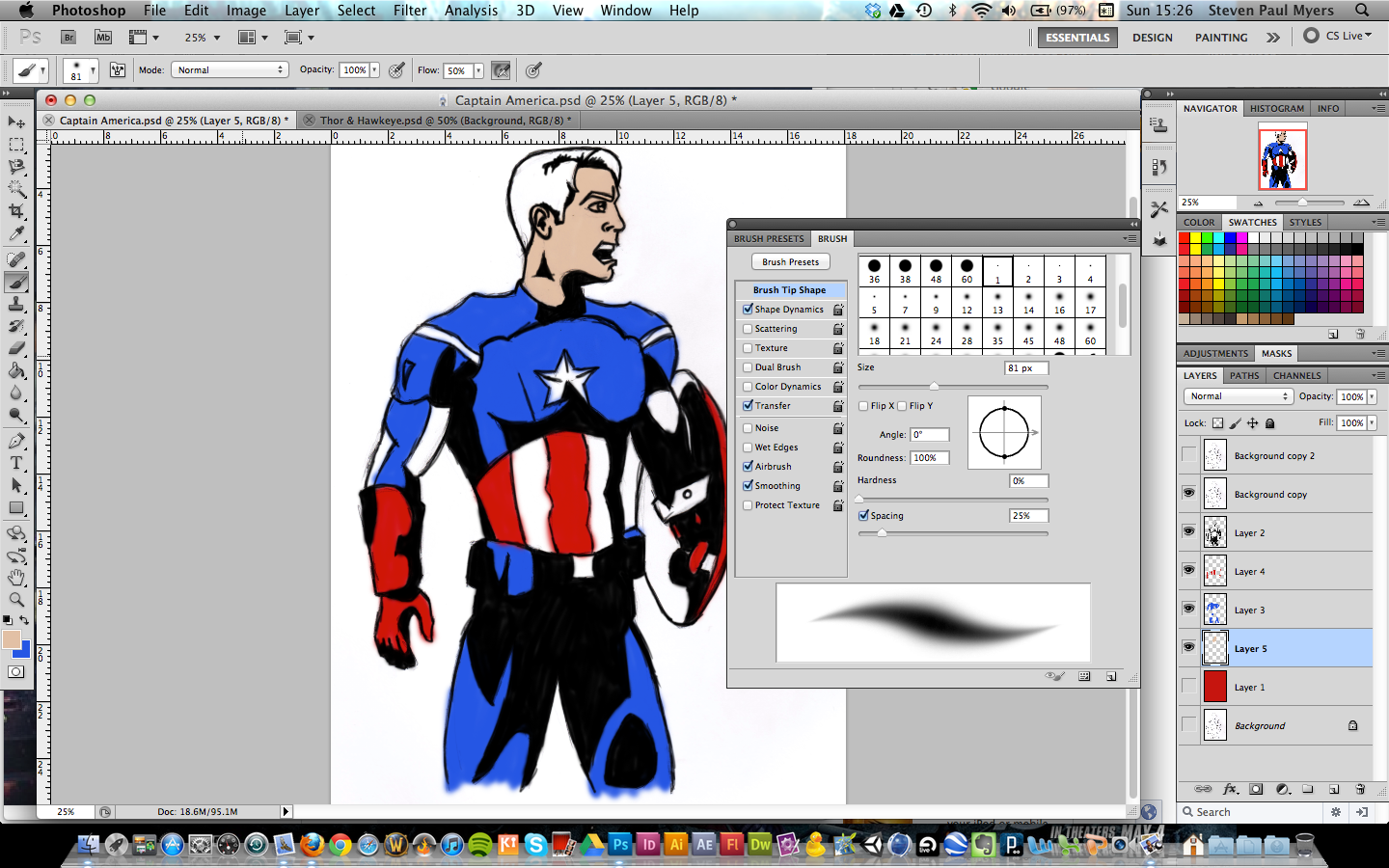
Task: Disable Transfer checkbox
Action: (748, 406)
